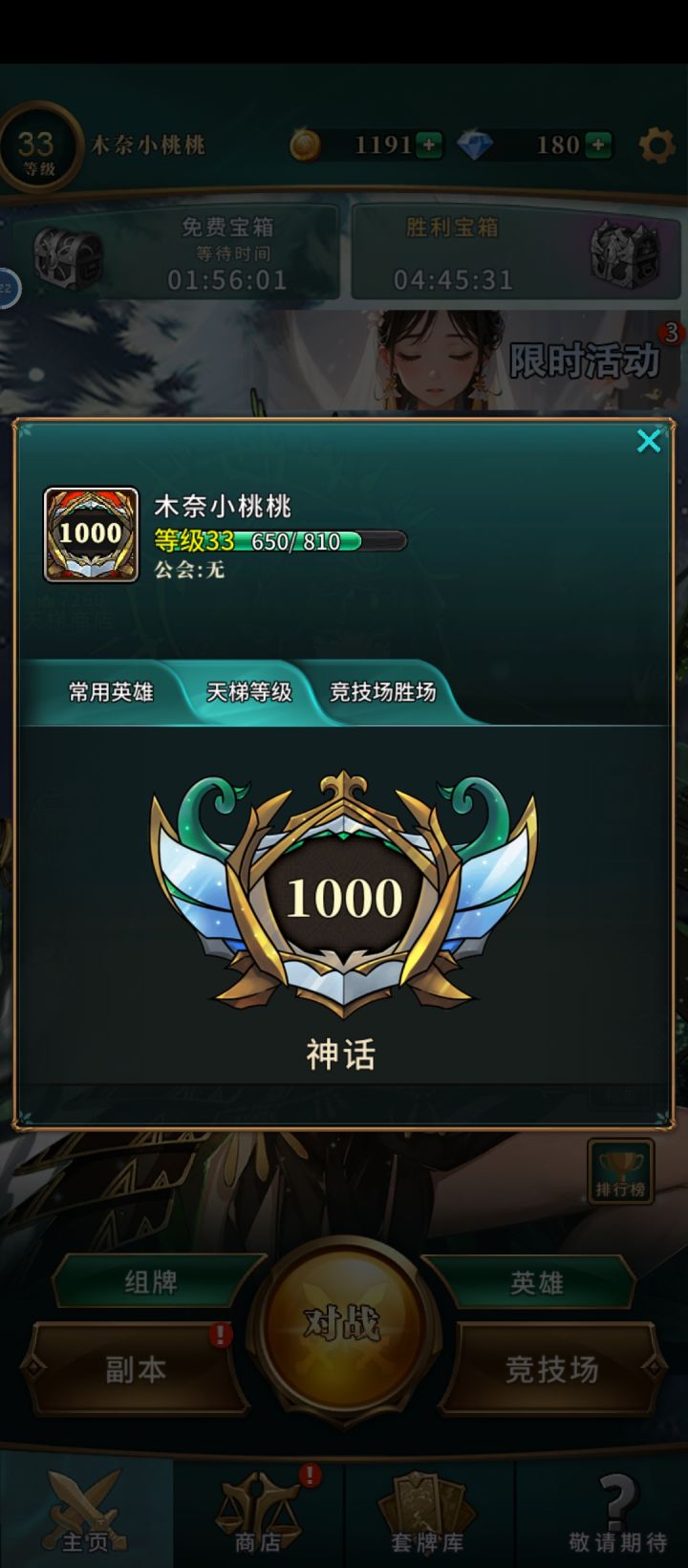Open the 套牌库 deck library icon

tap(427, 1512)
